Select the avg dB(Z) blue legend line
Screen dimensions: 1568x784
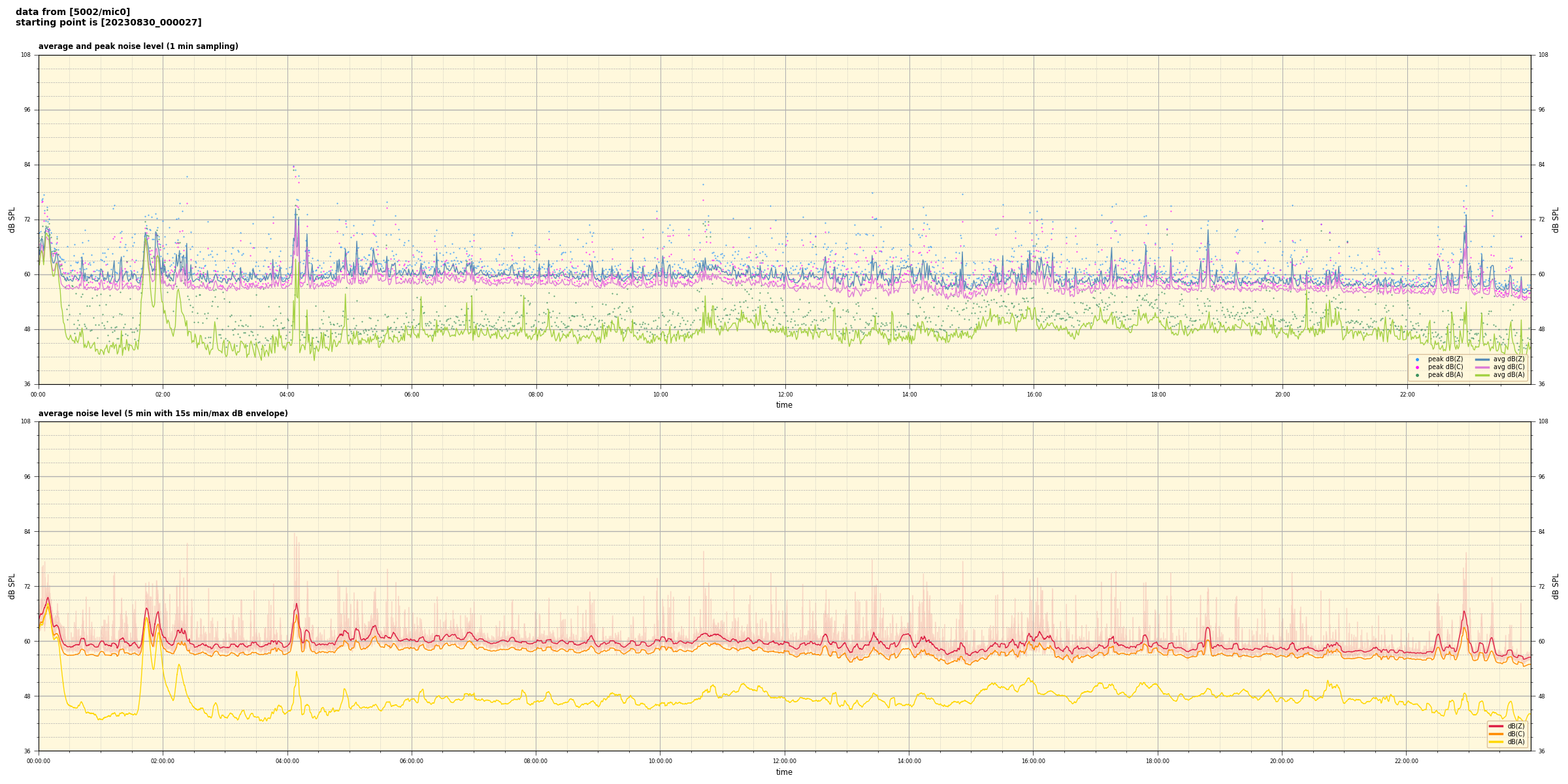tap(1482, 359)
